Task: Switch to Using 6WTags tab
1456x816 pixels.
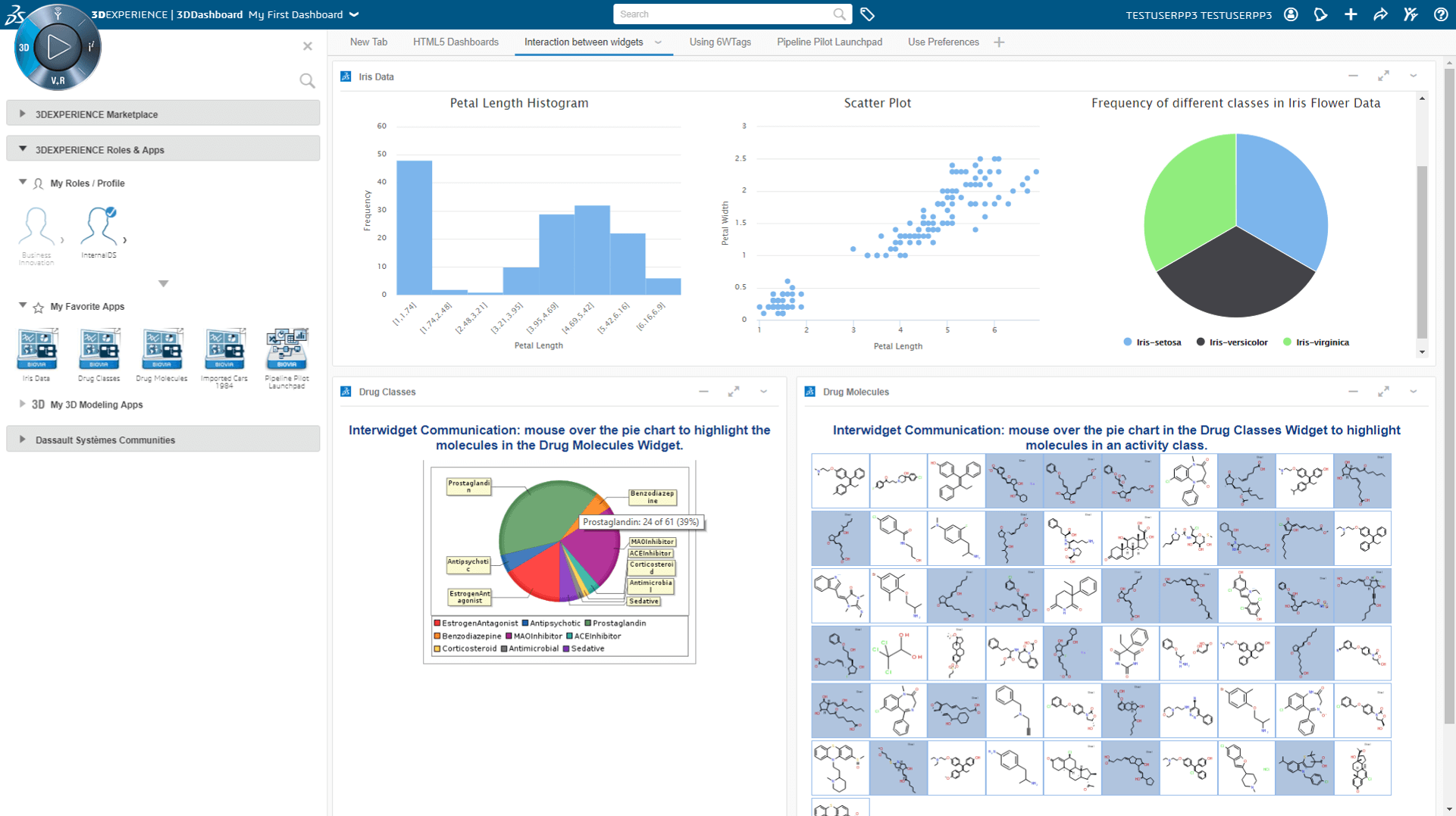Action: pos(720,42)
